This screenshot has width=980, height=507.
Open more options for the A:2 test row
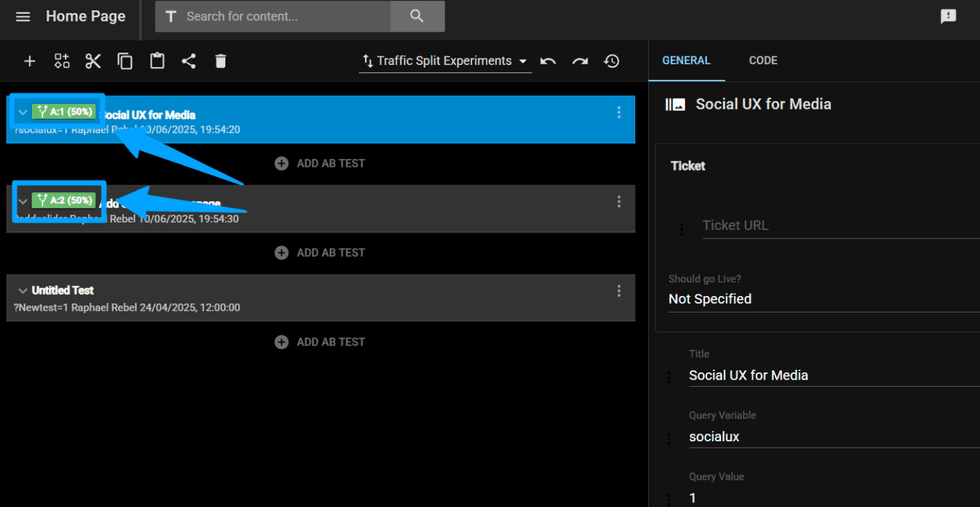[x=619, y=201]
